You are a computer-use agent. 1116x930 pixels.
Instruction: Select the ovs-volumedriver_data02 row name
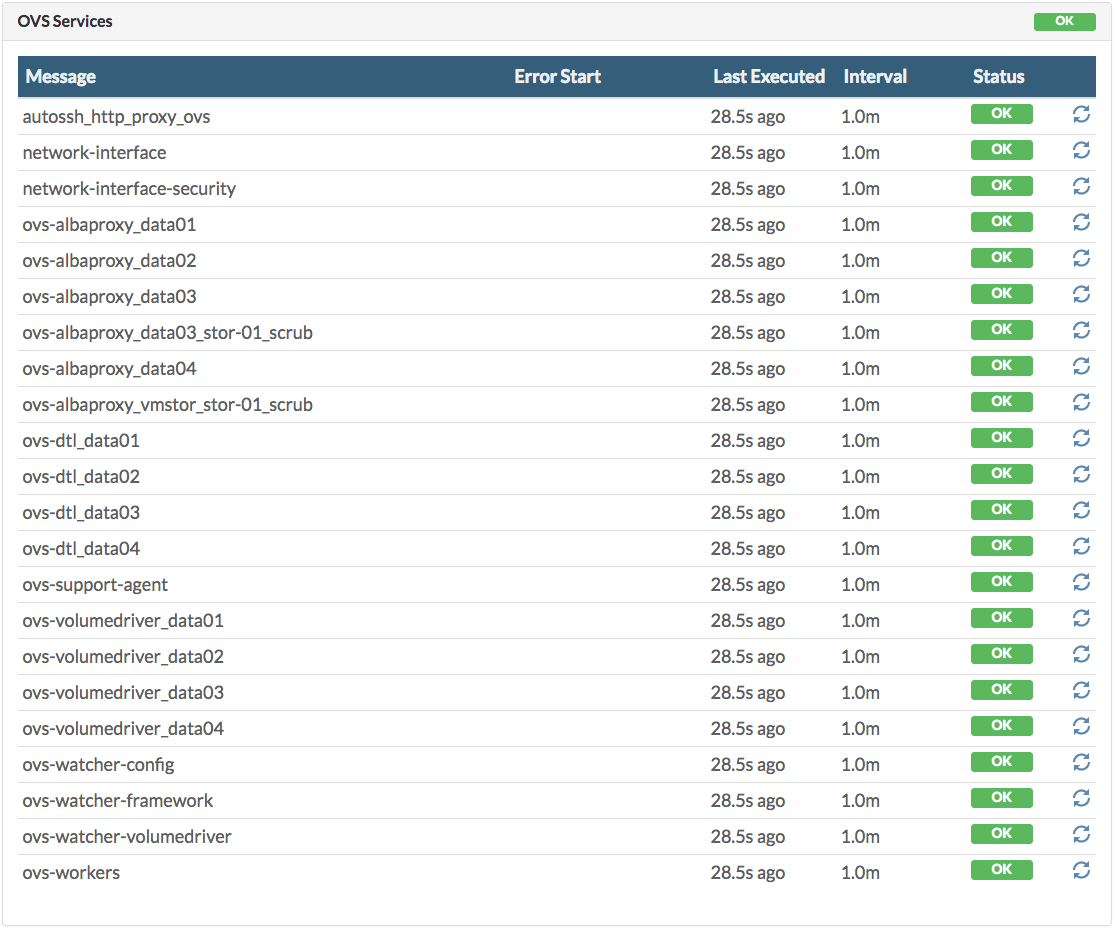pos(123,657)
